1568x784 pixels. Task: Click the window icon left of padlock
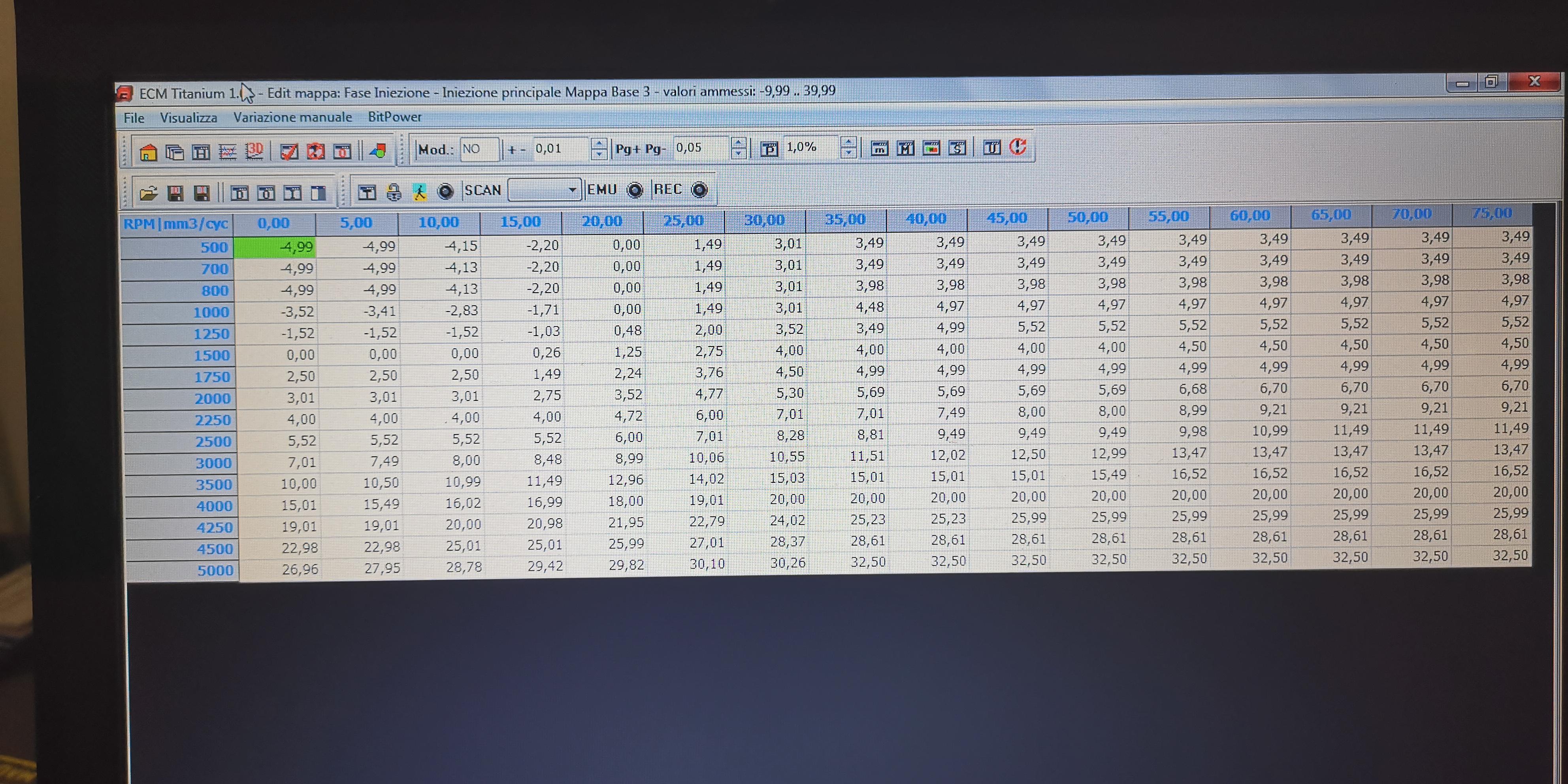pyautogui.click(x=366, y=192)
